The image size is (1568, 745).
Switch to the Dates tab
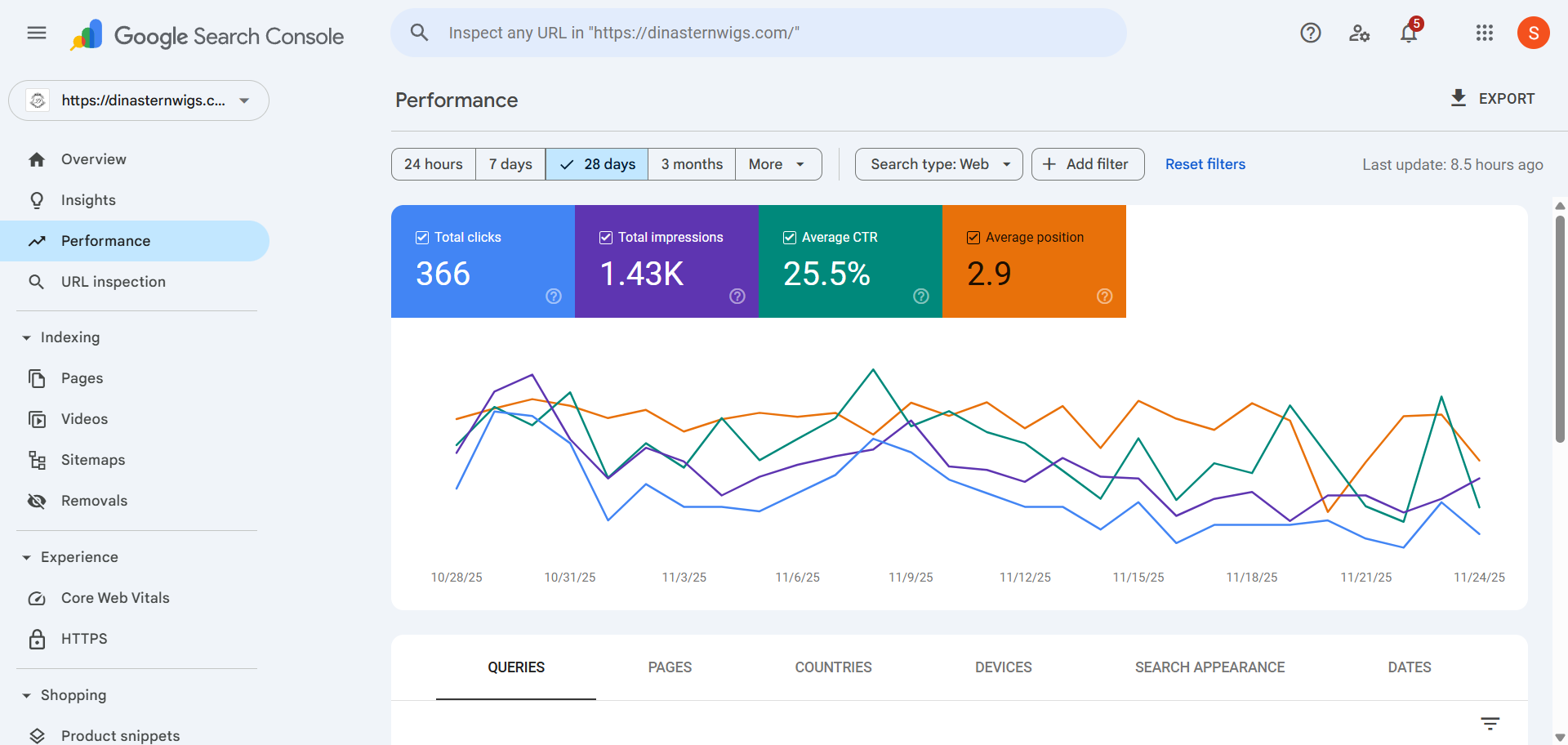pyautogui.click(x=1410, y=667)
